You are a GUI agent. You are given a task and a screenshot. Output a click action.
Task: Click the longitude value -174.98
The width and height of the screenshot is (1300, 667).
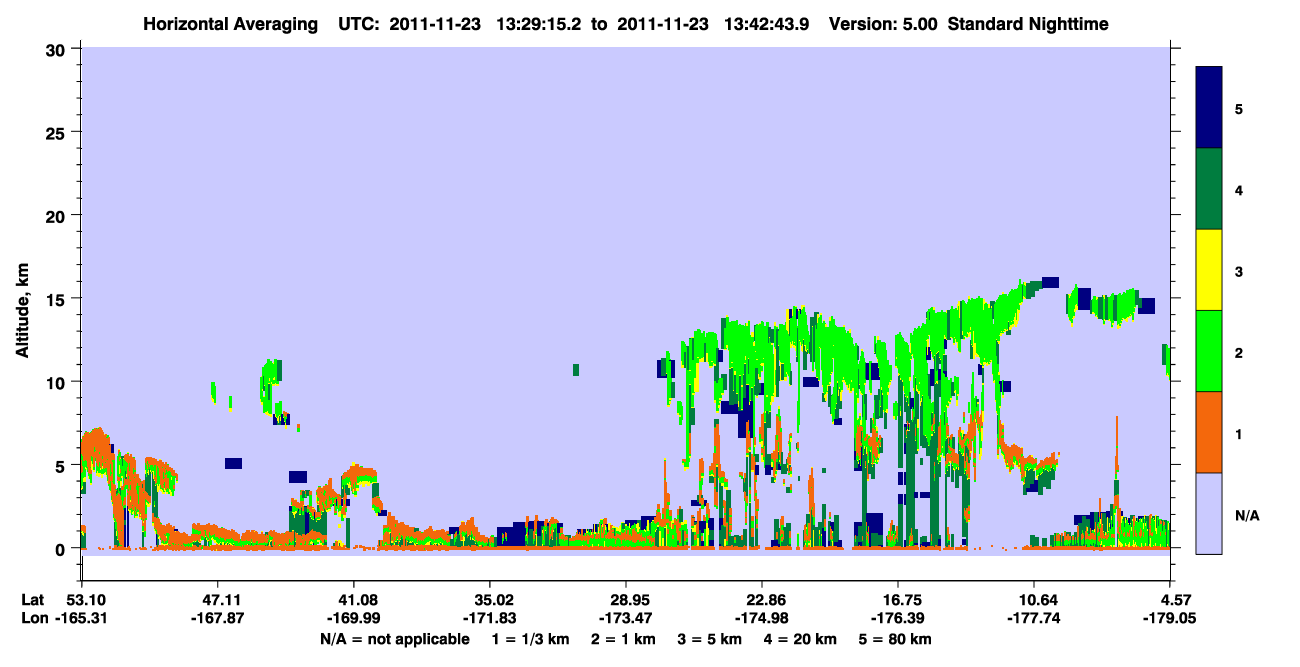click(x=762, y=618)
